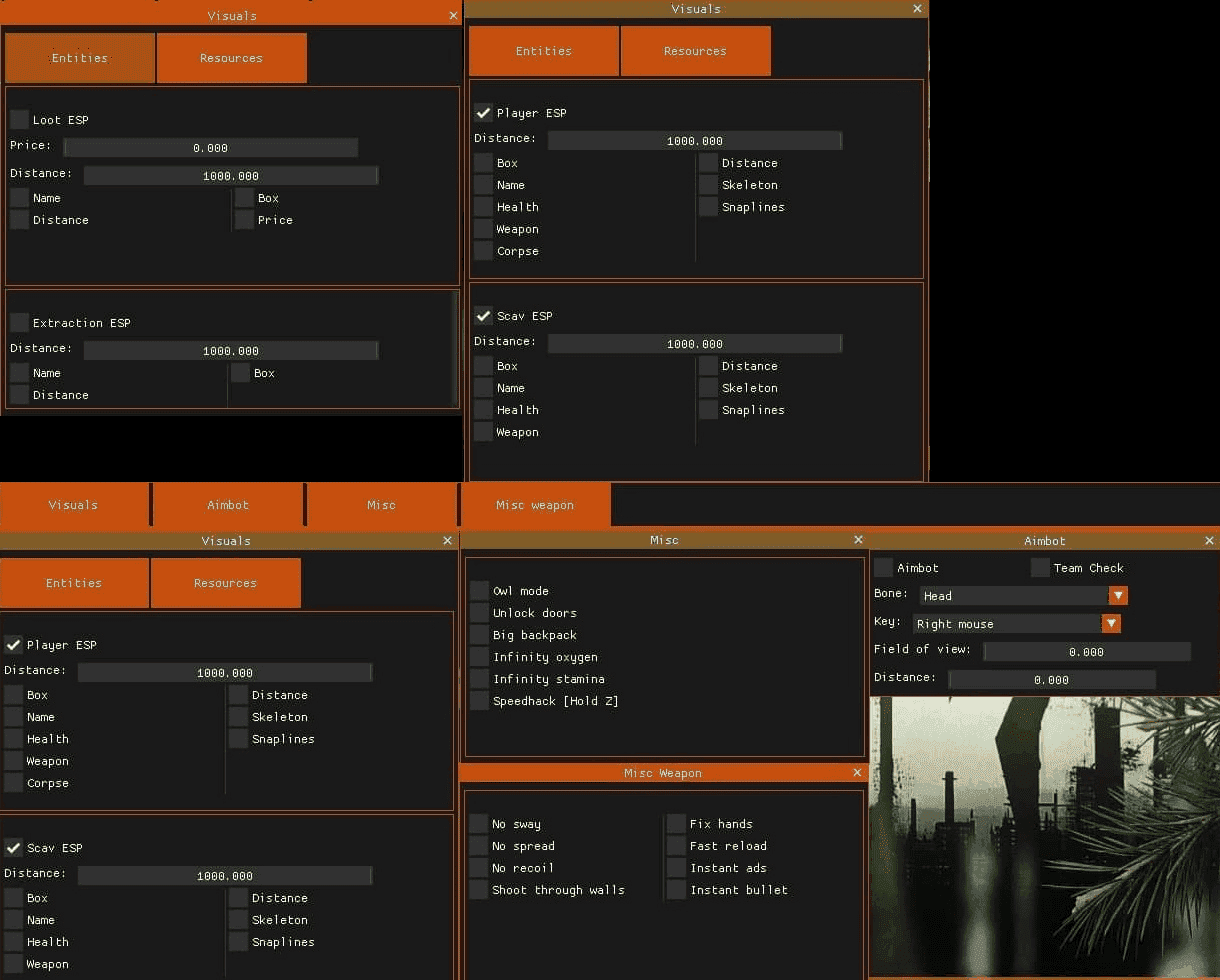Enable Speedhack [Hold Z] checkbox
1220x980 pixels.
tap(480, 701)
